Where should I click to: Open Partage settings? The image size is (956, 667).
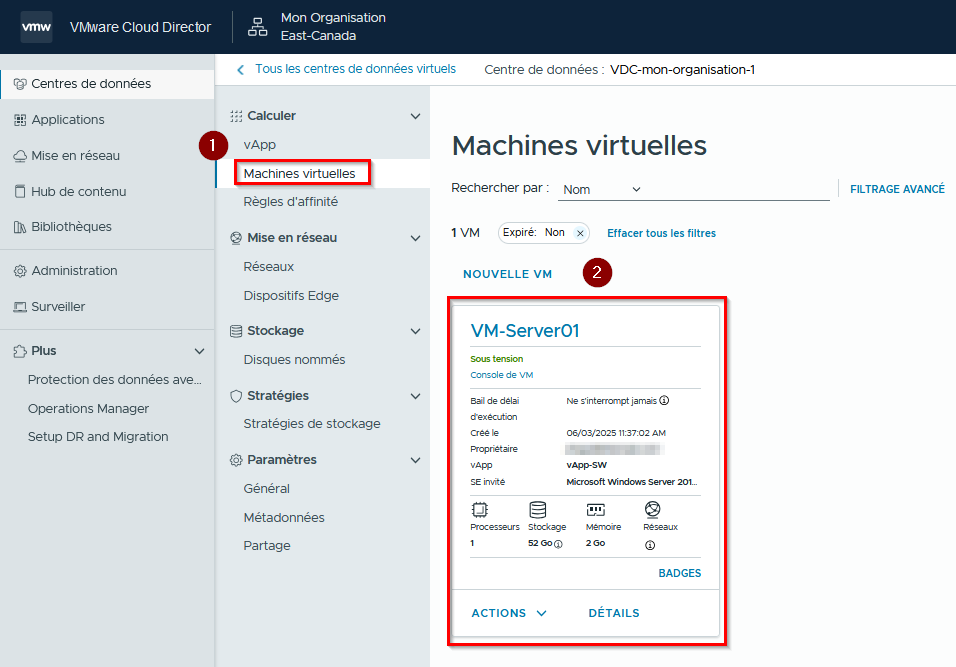click(266, 546)
